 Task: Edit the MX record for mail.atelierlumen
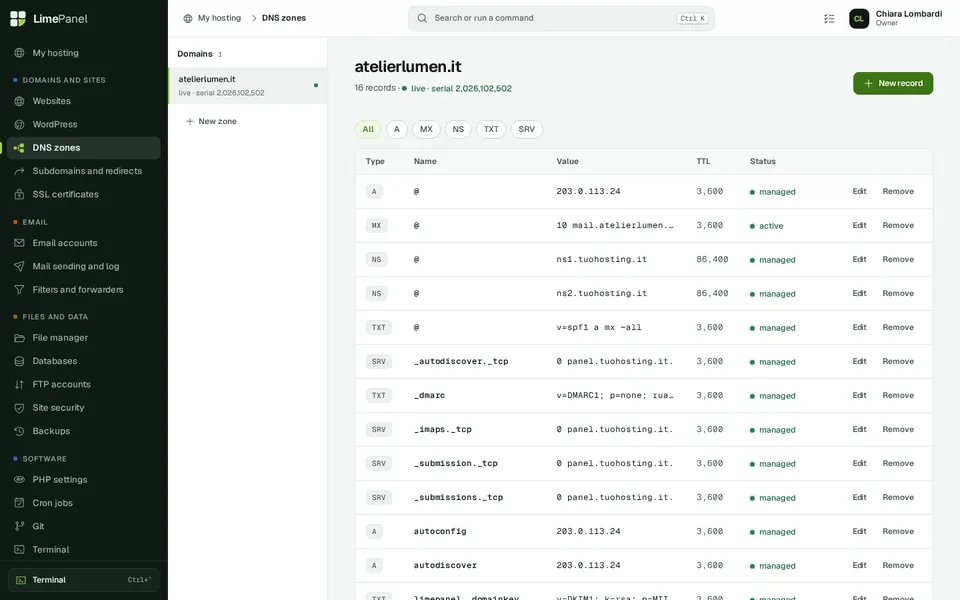pyautogui.click(x=859, y=225)
